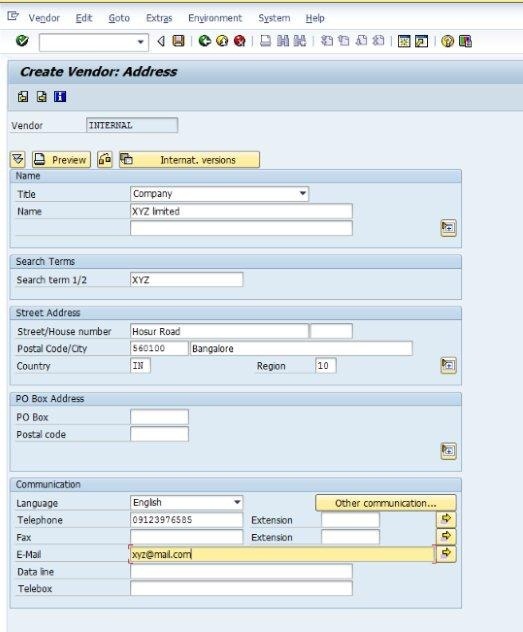Expand more fields in Street Address section
The height and width of the screenshot is (632, 523).
tap(448, 366)
